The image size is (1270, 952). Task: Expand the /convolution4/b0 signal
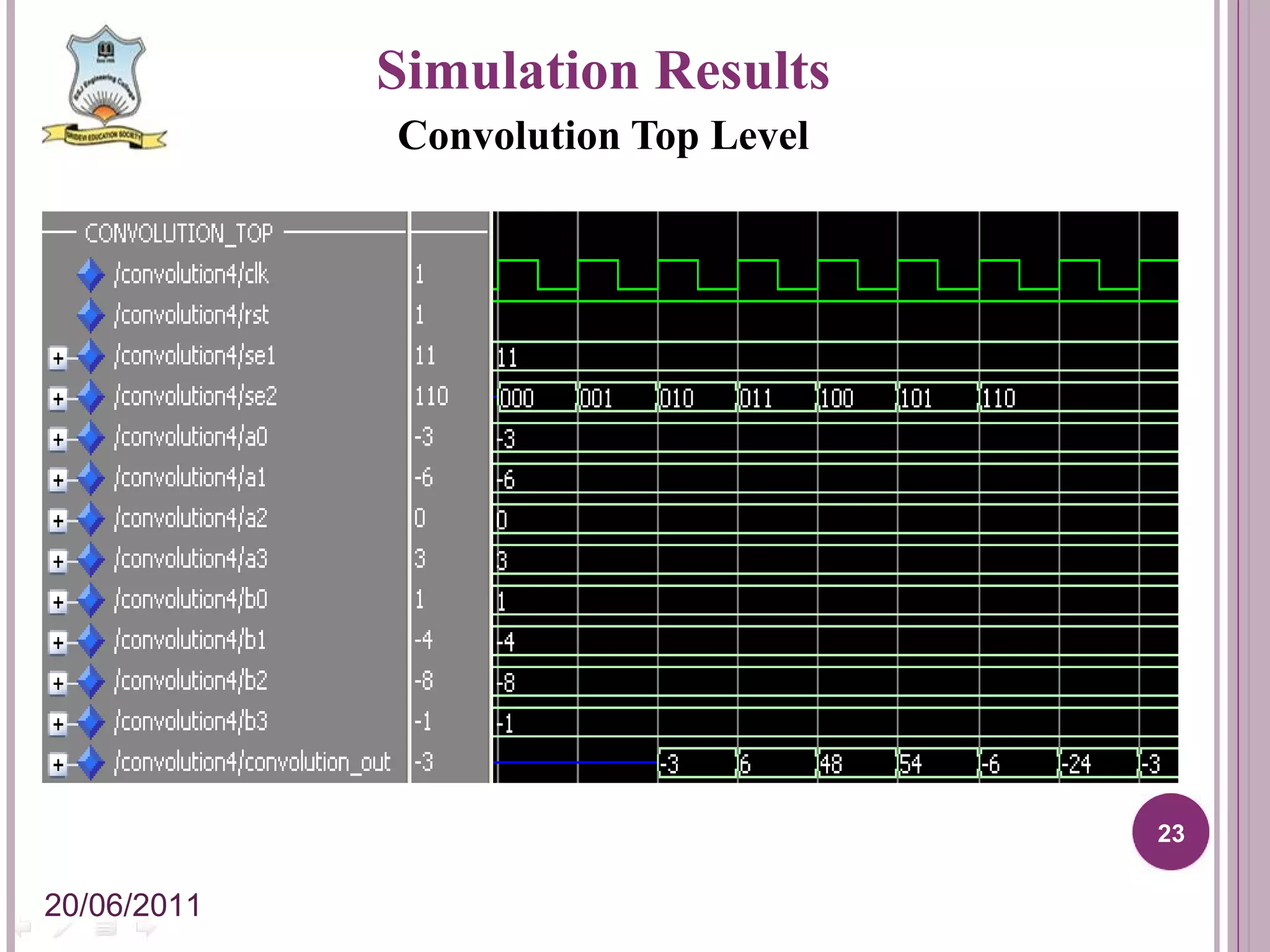[x=58, y=601]
